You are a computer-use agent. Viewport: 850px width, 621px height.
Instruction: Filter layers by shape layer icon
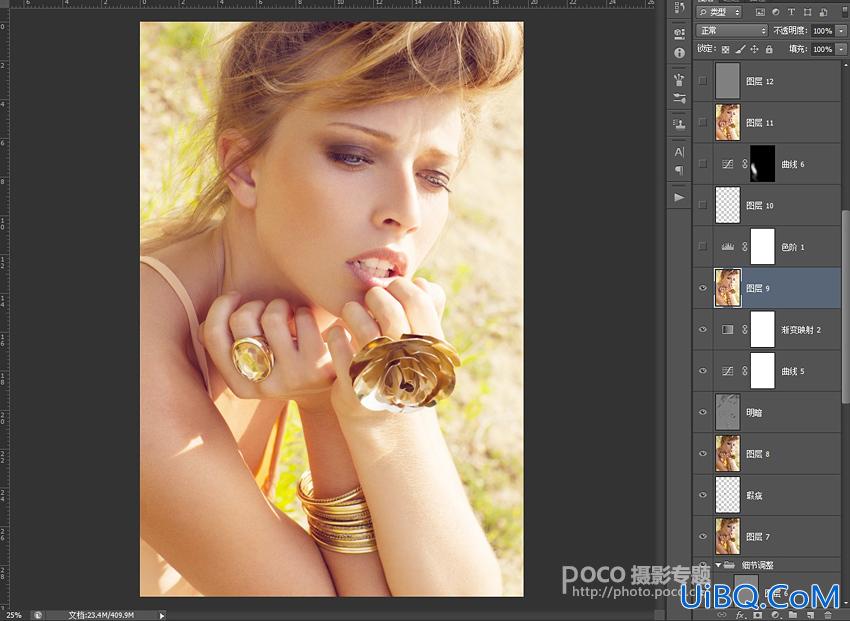pyautogui.click(x=807, y=12)
